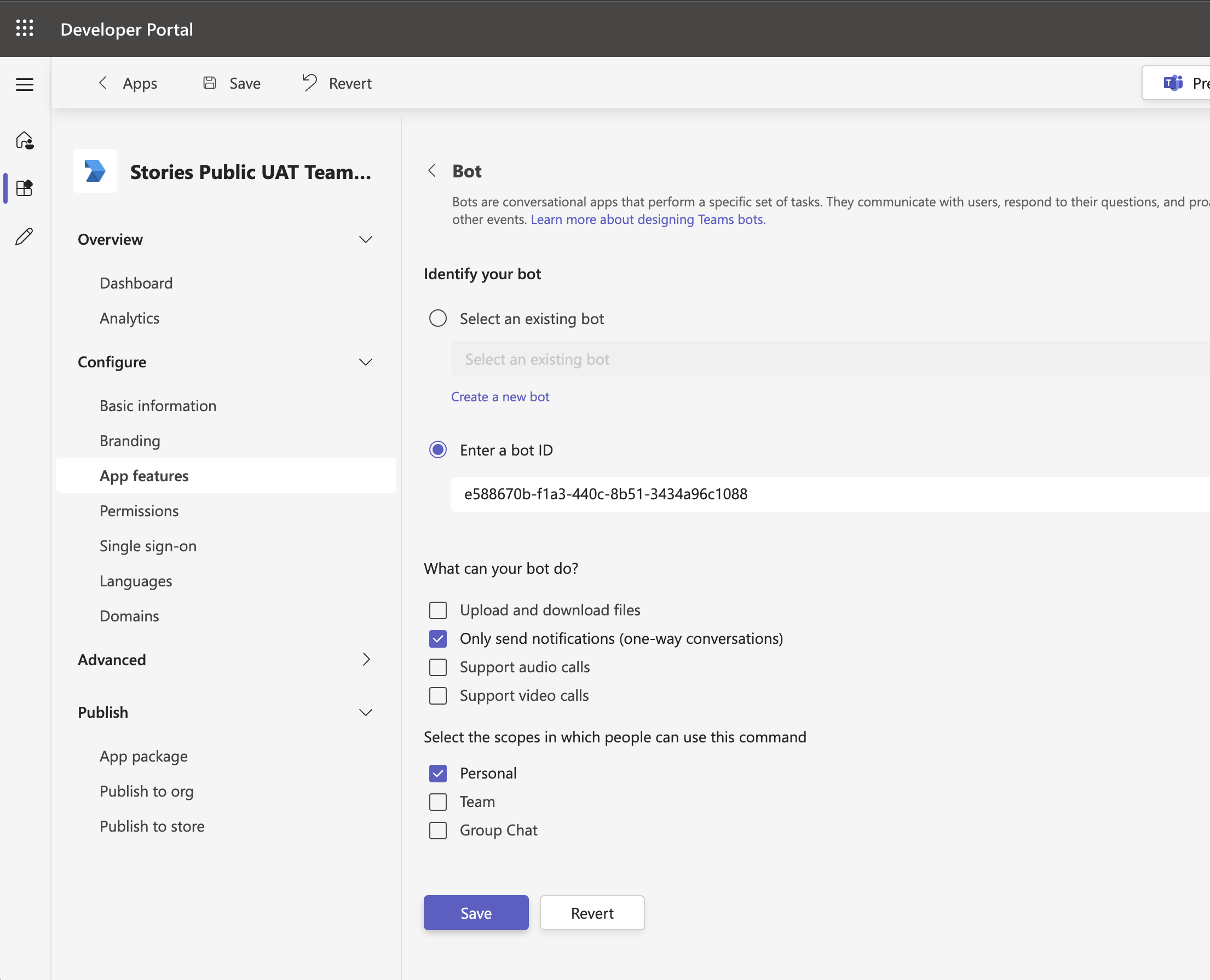1210x980 pixels.
Task: Click the Stories app logo thumbnail
Action: 95,171
